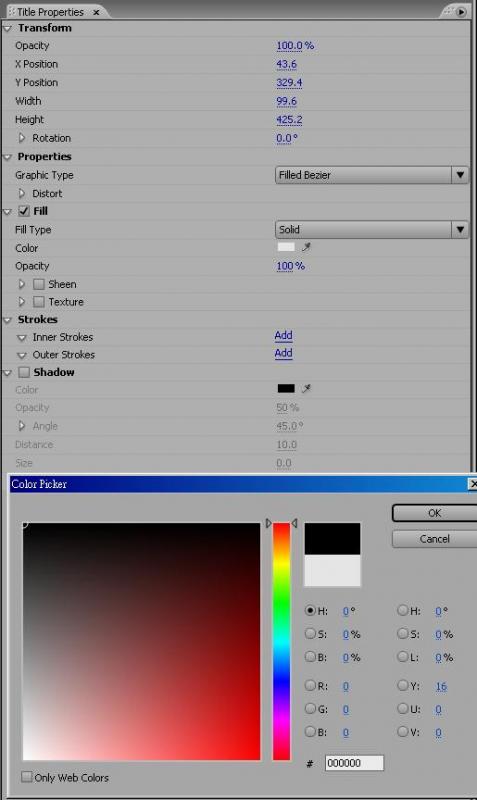477x800 pixels.
Task: Pick fill color with the eyedropper icon
Action: 306,247
